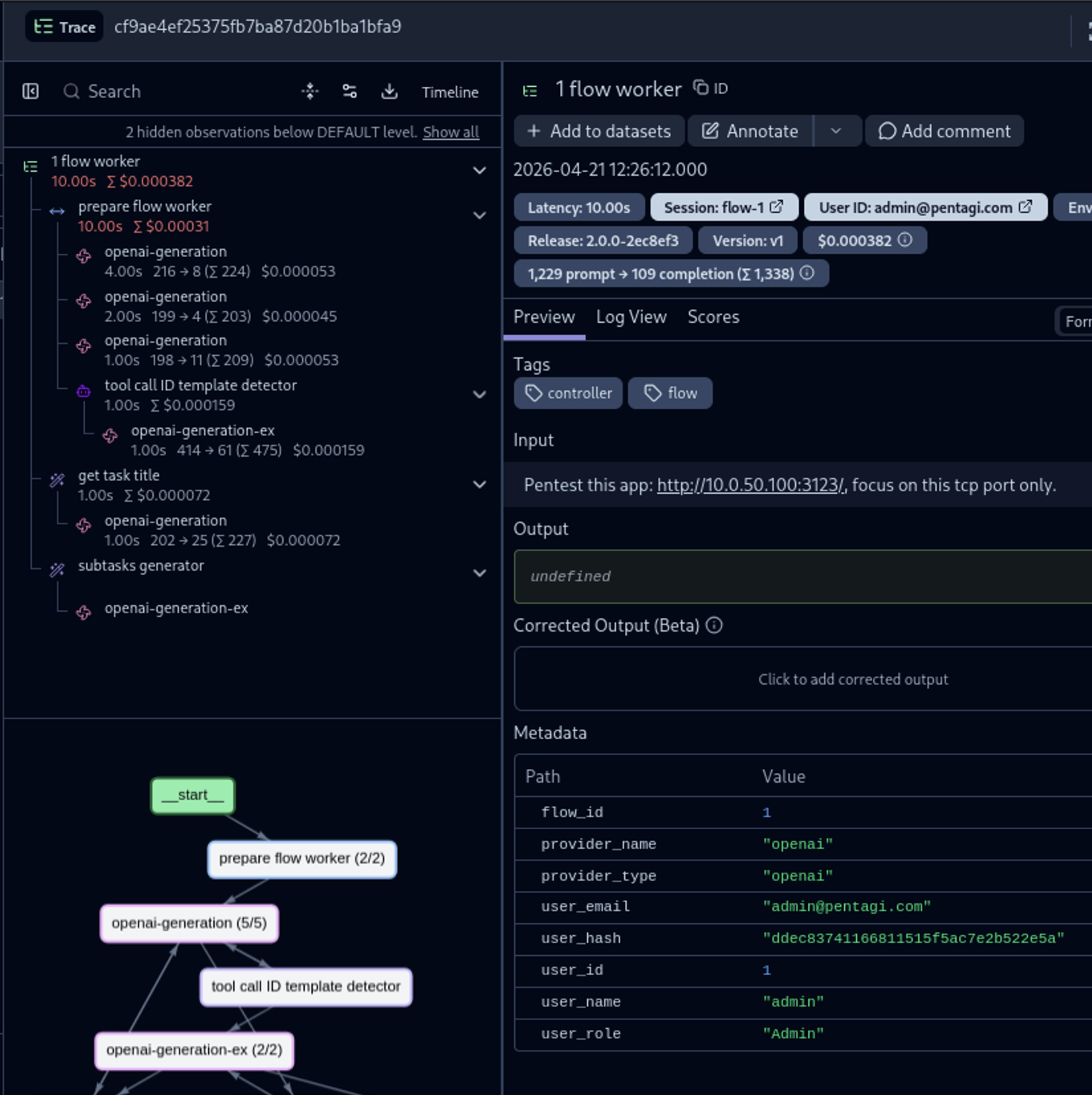Collapse the get task title node
Screen dimensions: 1092x1095
pos(480,485)
